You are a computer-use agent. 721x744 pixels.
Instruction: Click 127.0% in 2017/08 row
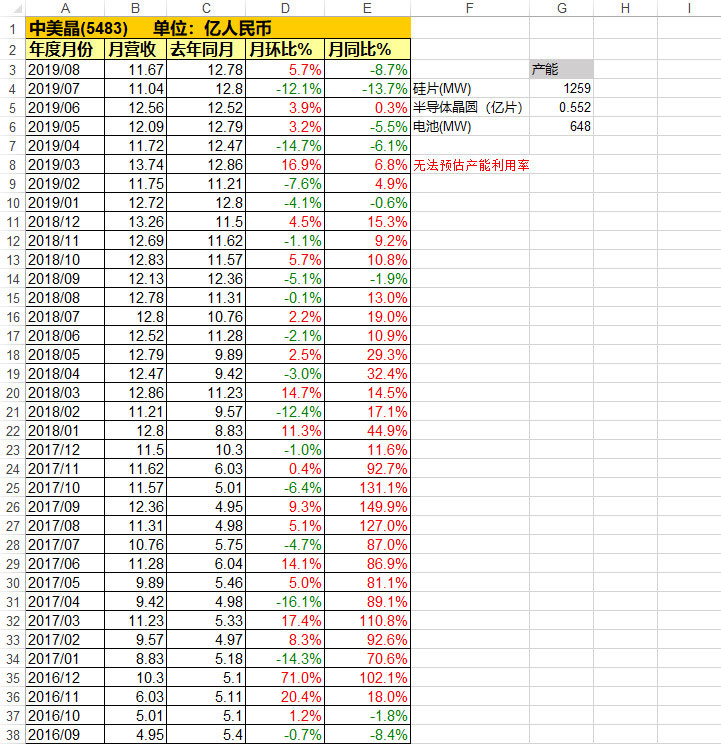tap(367, 526)
